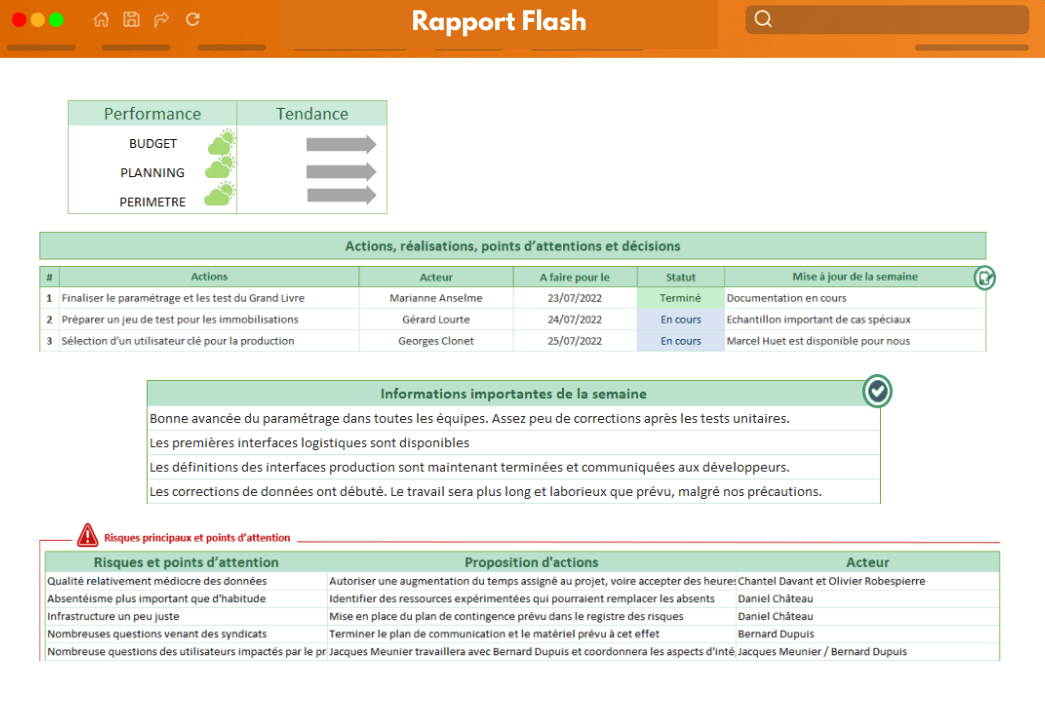Click the magnifier search icon
The image size is (1045, 727).
763,19
